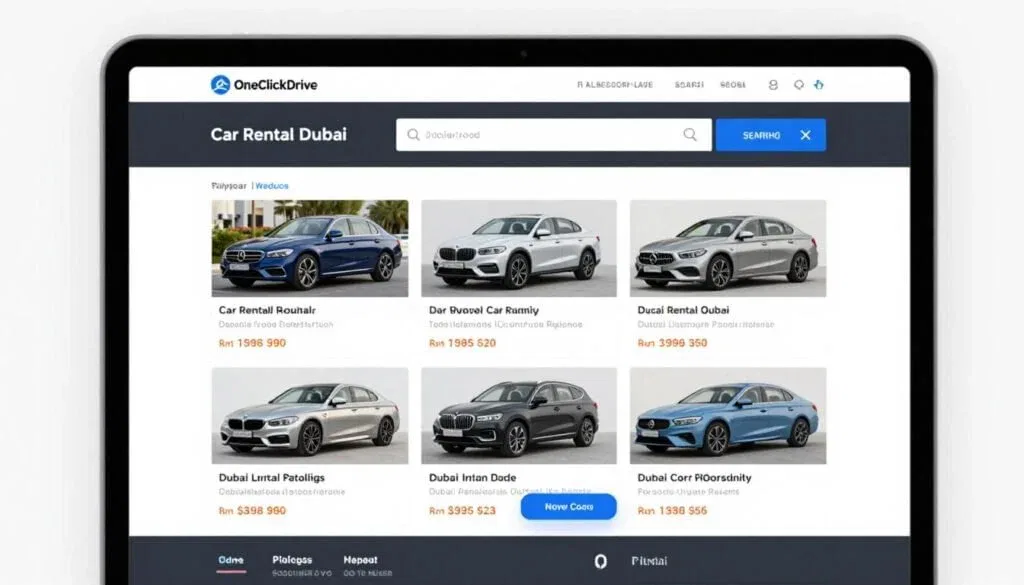
Task: Select the first menu item in the top navigation
Action: pos(614,85)
